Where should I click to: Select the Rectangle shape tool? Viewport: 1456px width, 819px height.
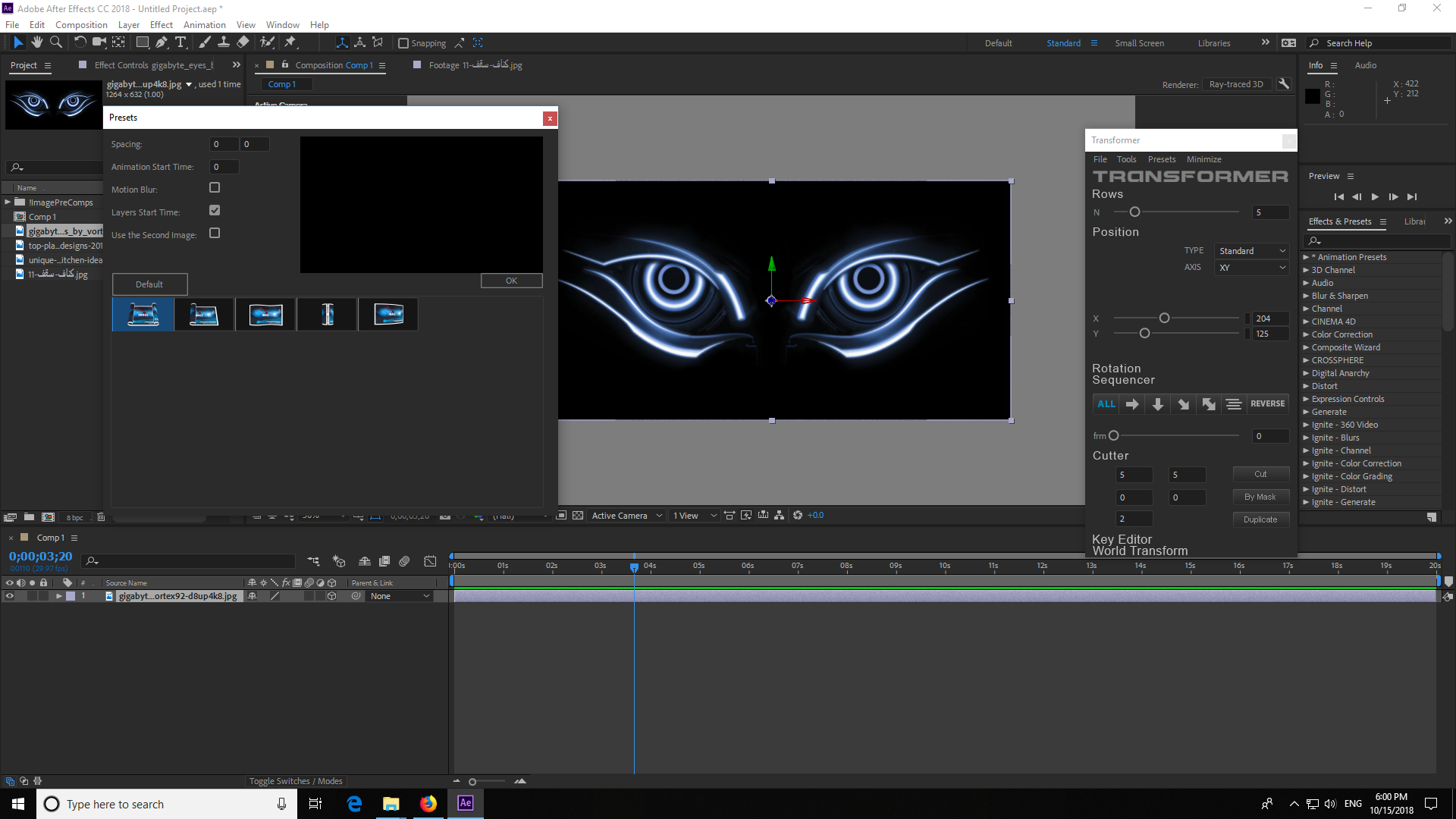point(142,42)
